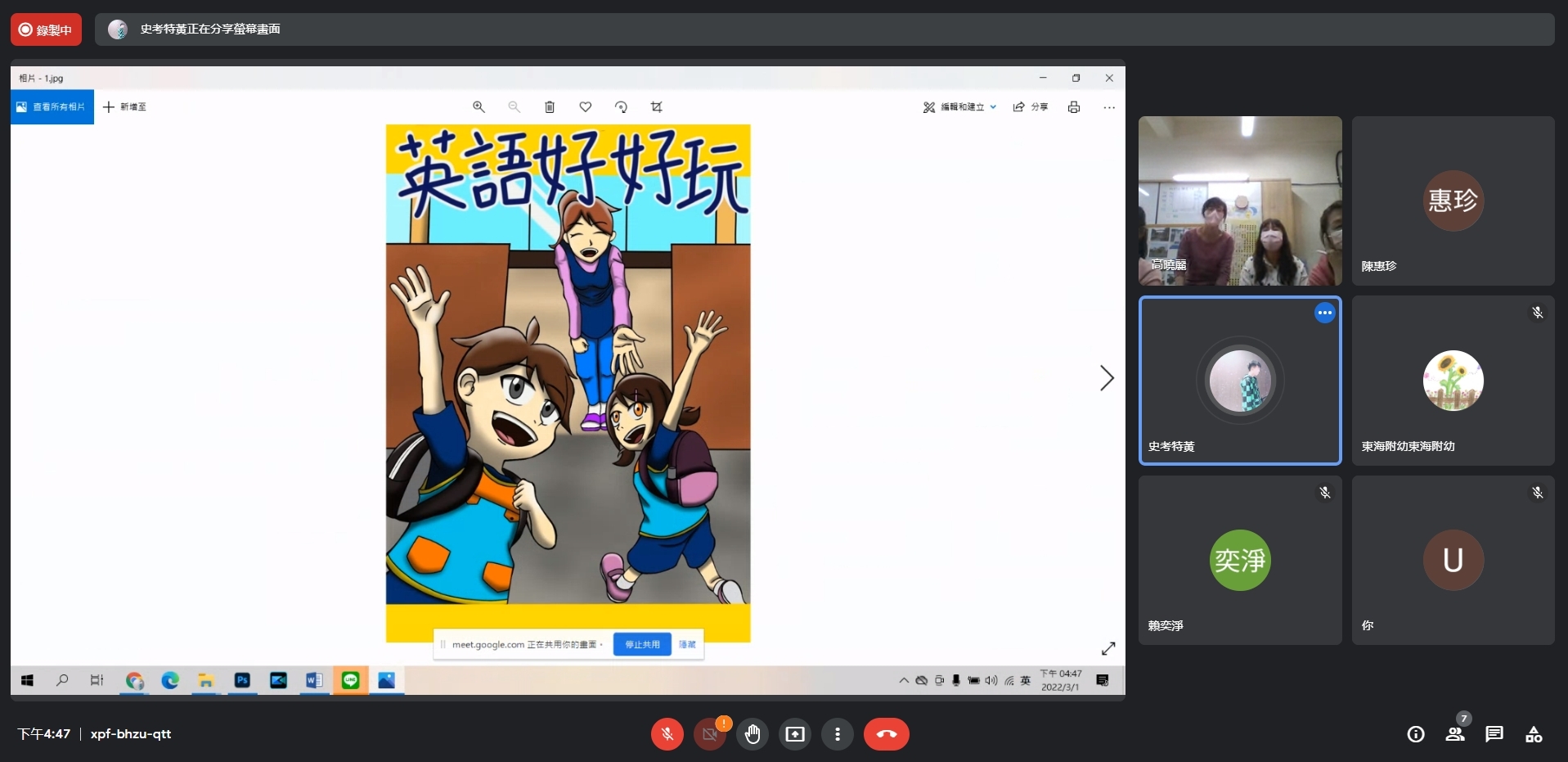Close the Photos app window

click(1109, 79)
